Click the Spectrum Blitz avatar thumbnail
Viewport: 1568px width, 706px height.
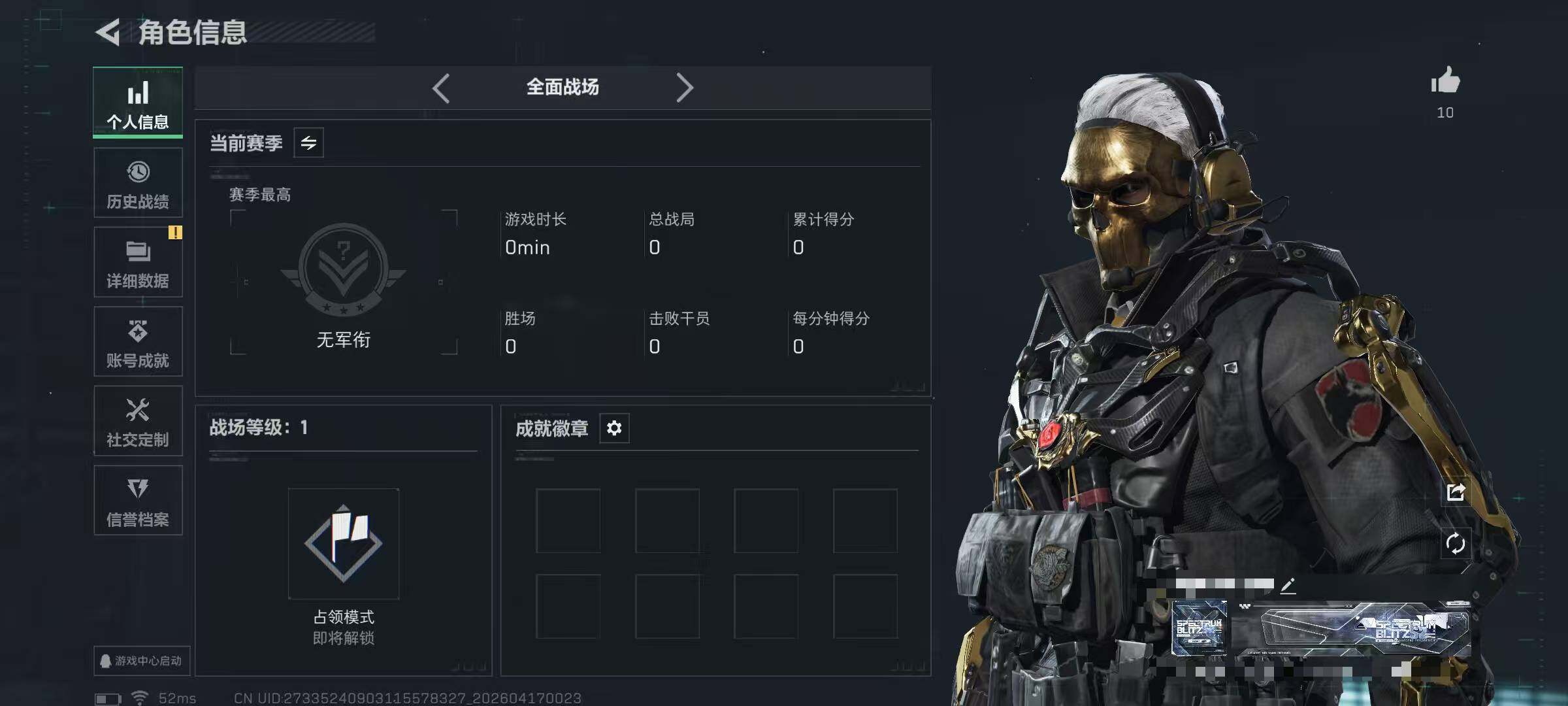click(x=1200, y=628)
